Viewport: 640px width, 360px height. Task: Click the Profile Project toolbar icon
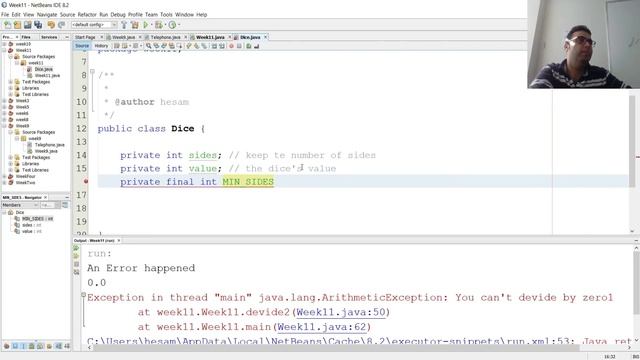[172, 25]
